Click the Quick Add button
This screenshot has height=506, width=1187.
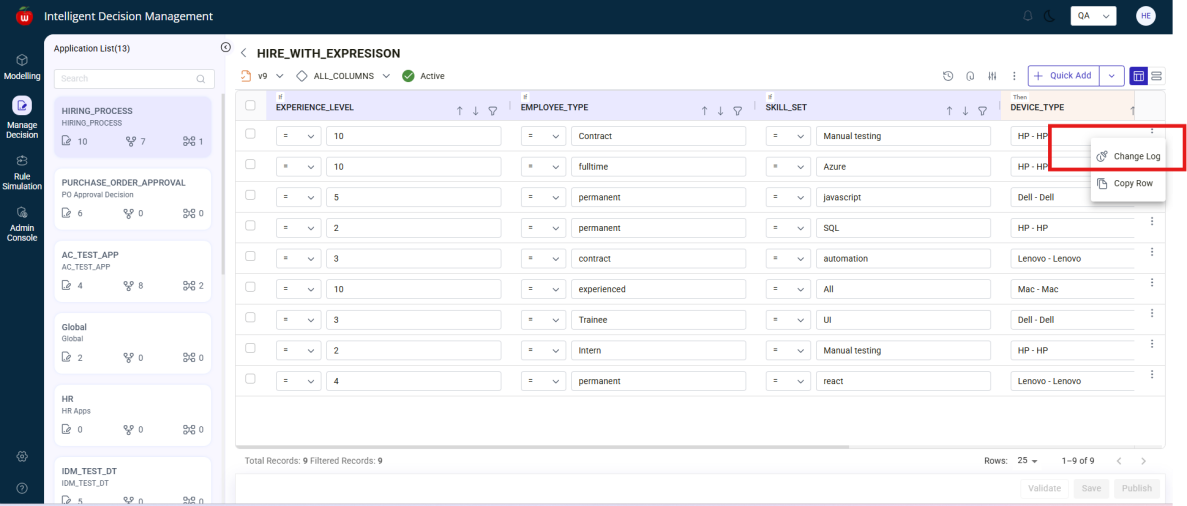1064,76
